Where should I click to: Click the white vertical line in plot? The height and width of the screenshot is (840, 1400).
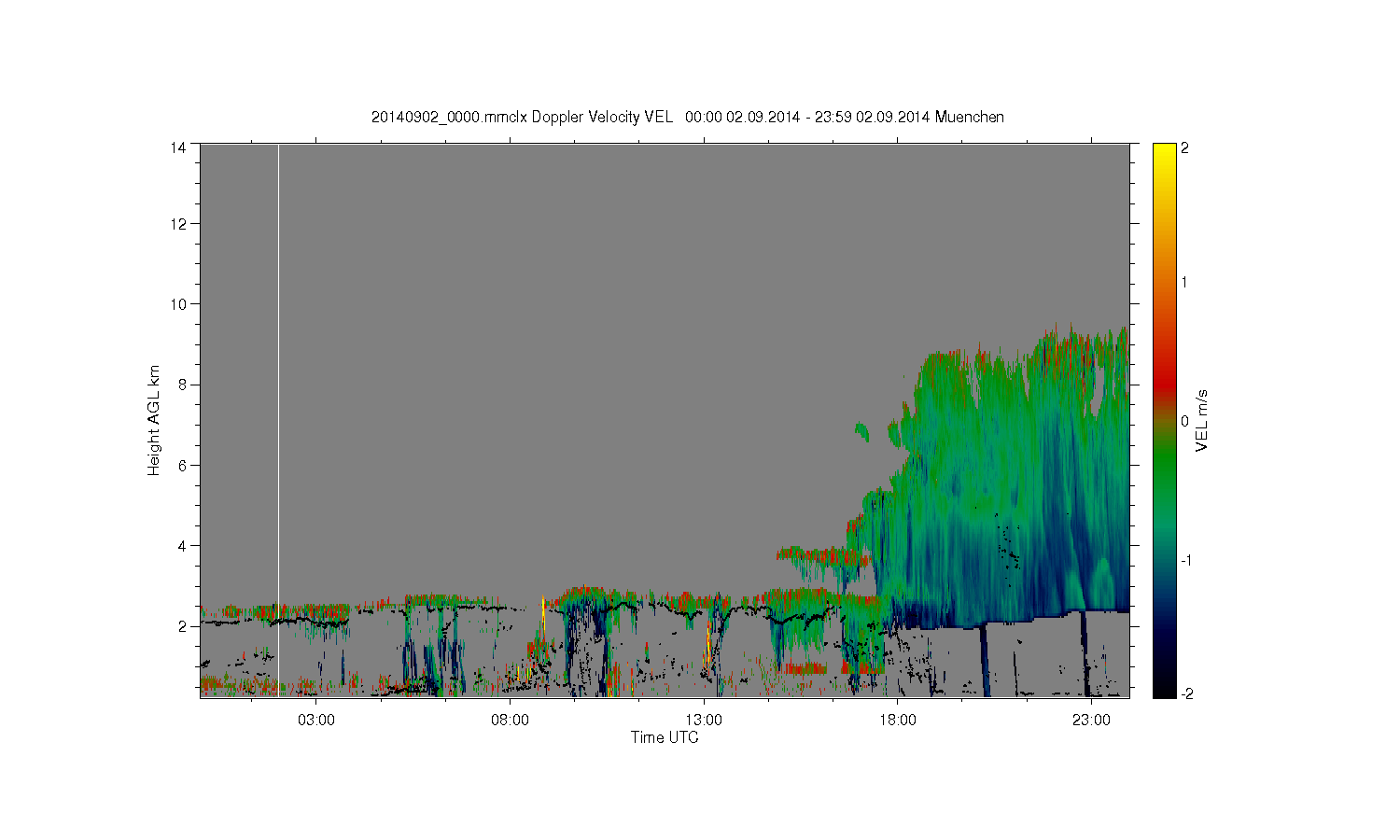coord(278,420)
